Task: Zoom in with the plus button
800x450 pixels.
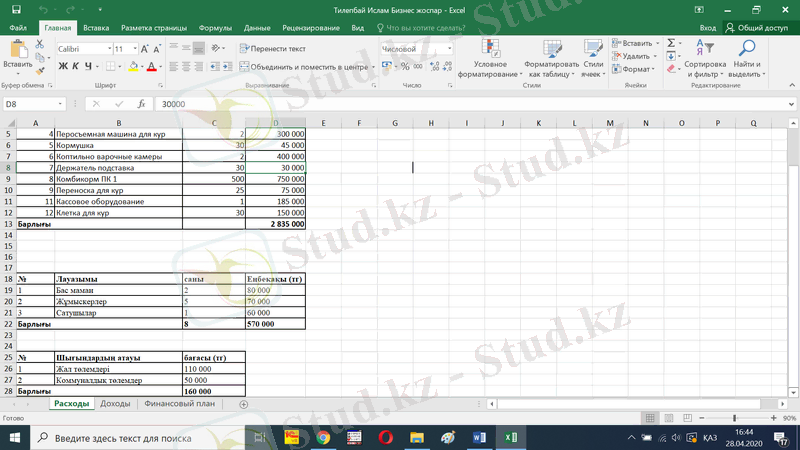Action: coord(773,418)
